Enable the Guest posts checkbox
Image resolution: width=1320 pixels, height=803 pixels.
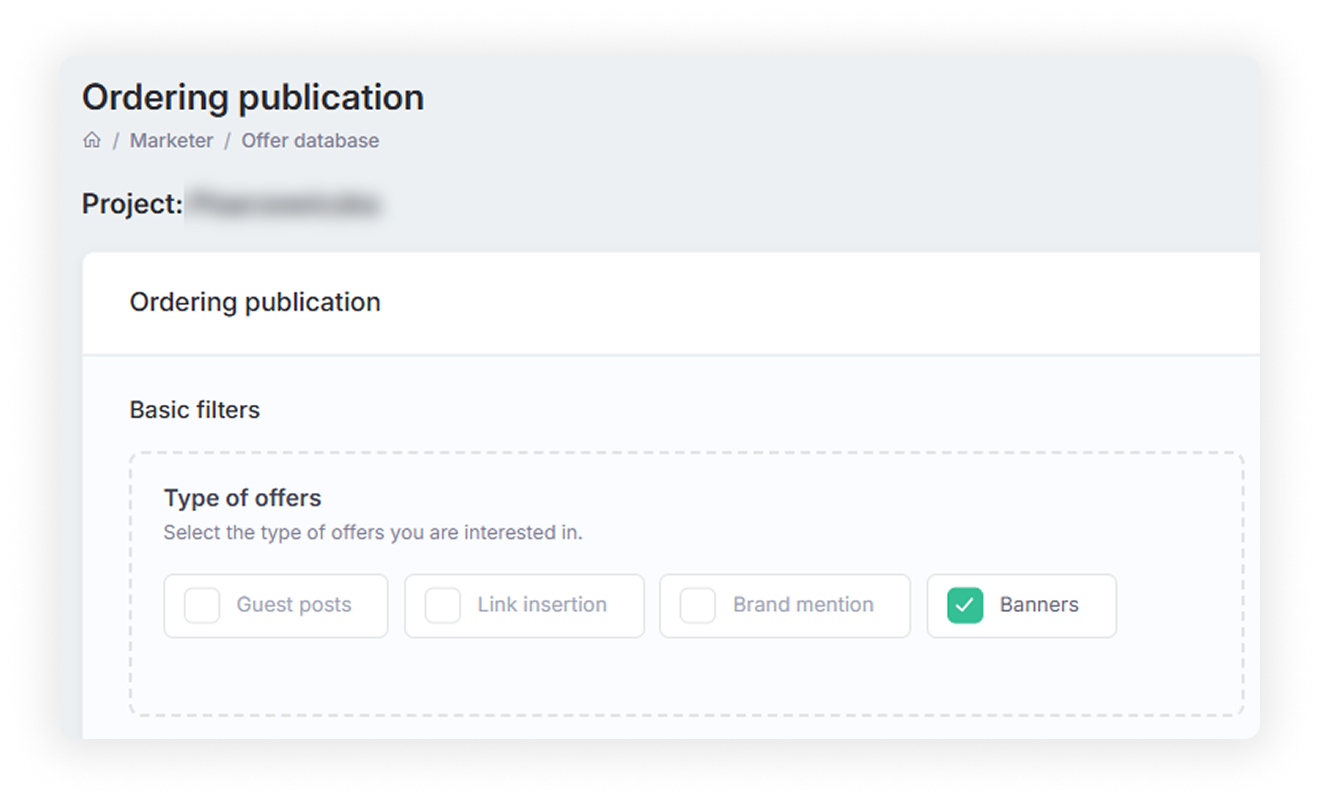pos(202,605)
